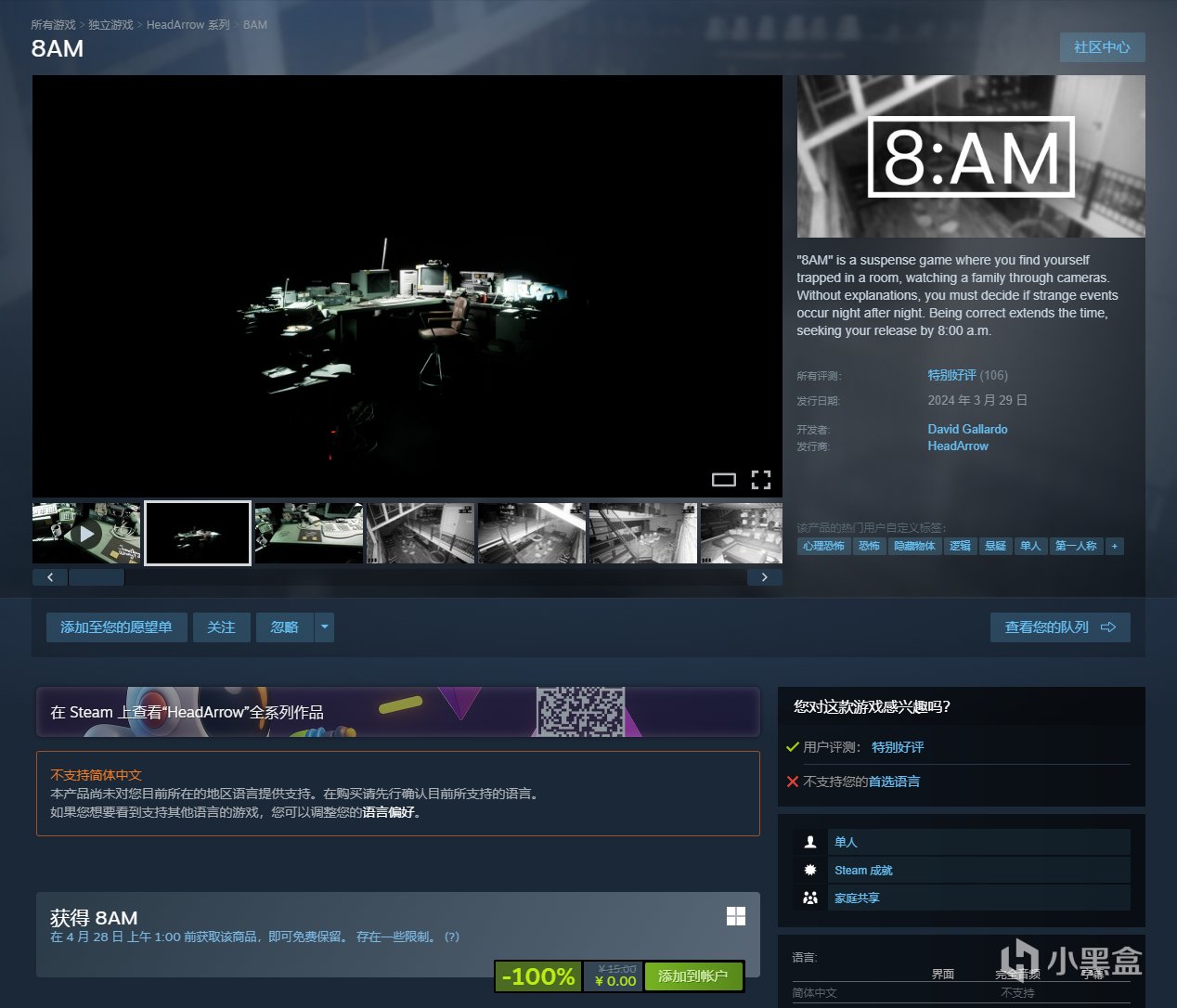Select the 悬疑 tag

click(x=995, y=546)
